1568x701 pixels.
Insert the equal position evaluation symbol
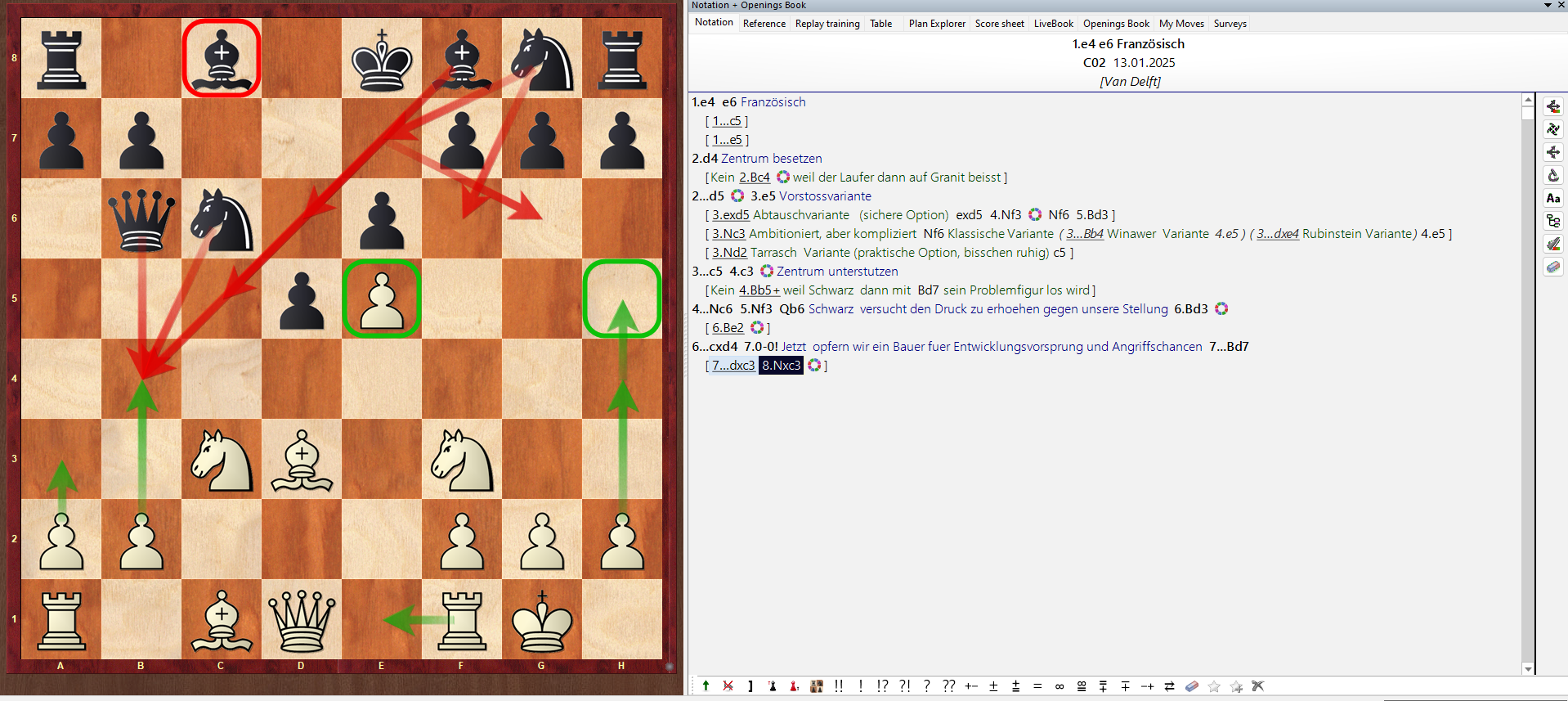[x=1037, y=686]
